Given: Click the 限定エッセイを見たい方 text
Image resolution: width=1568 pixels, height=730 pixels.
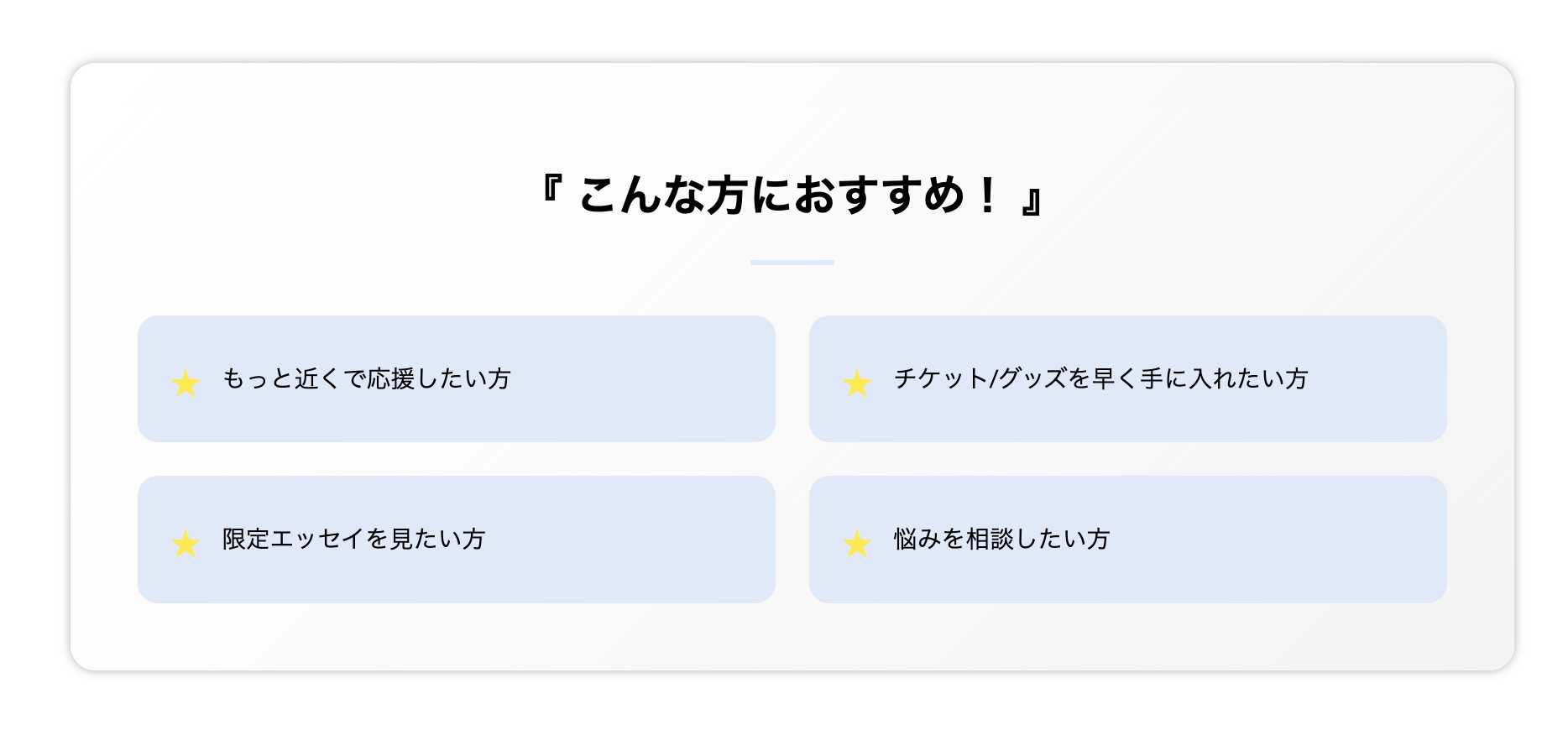Looking at the screenshot, I should tap(353, 540).
